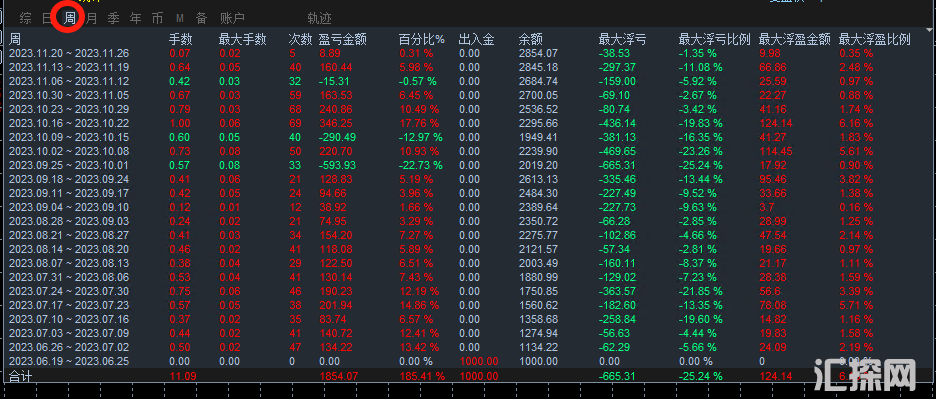This screenshot has width=936, height=399.
Task: Select the 季 quarterly tab
Action: pyautogui.click(x=113, y=19)
